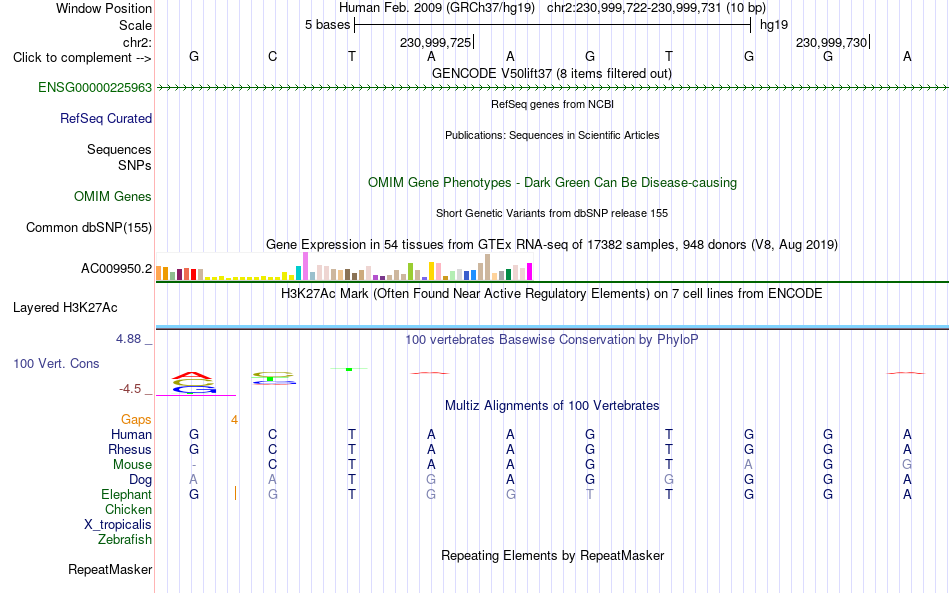Select the Mouse species label

[x=132, y=465]
